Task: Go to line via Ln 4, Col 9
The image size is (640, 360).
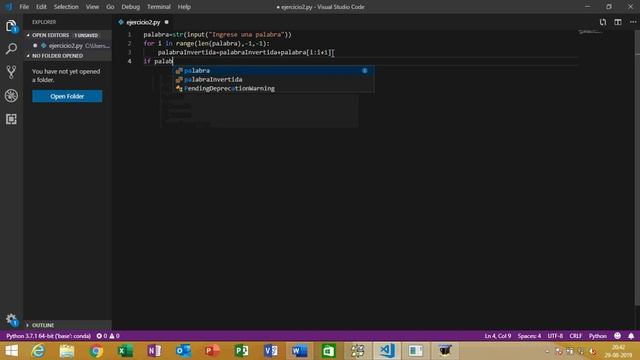Action: 498,336
